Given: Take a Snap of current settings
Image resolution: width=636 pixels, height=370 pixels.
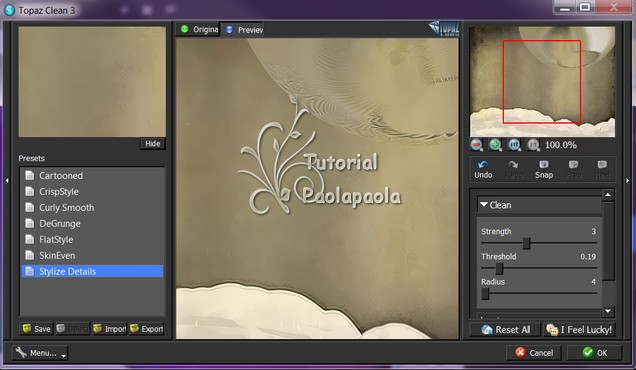Looking at the screenshot, I should 544,170.
